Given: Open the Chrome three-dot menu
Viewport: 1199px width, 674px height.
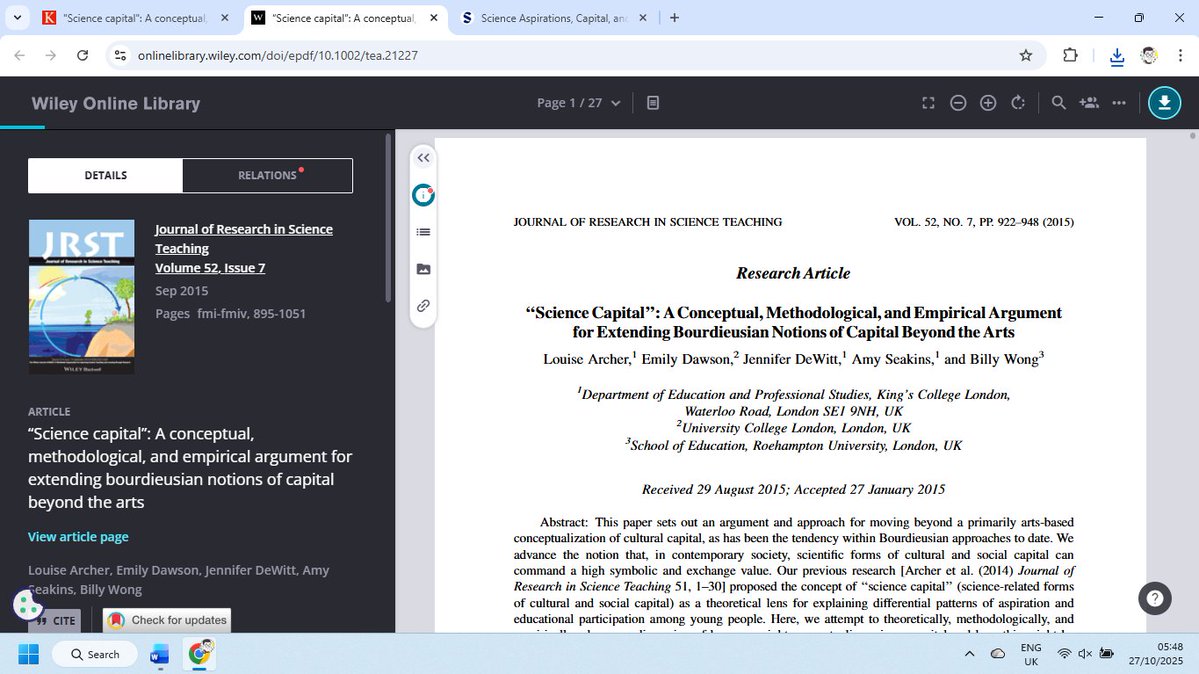Looking at the screenshot, I should click(1180, 55).
